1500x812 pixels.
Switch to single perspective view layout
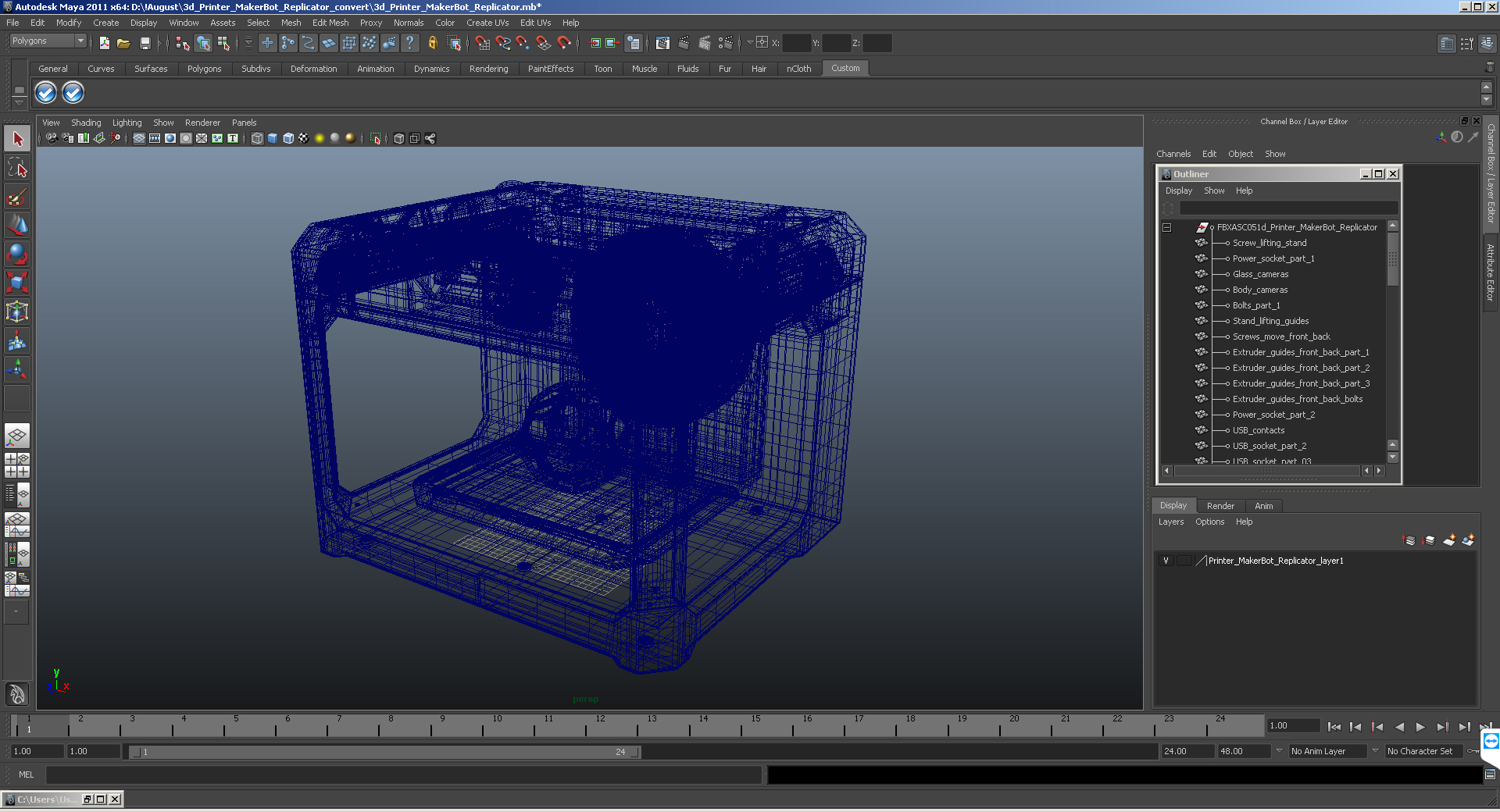click(17, 436)
